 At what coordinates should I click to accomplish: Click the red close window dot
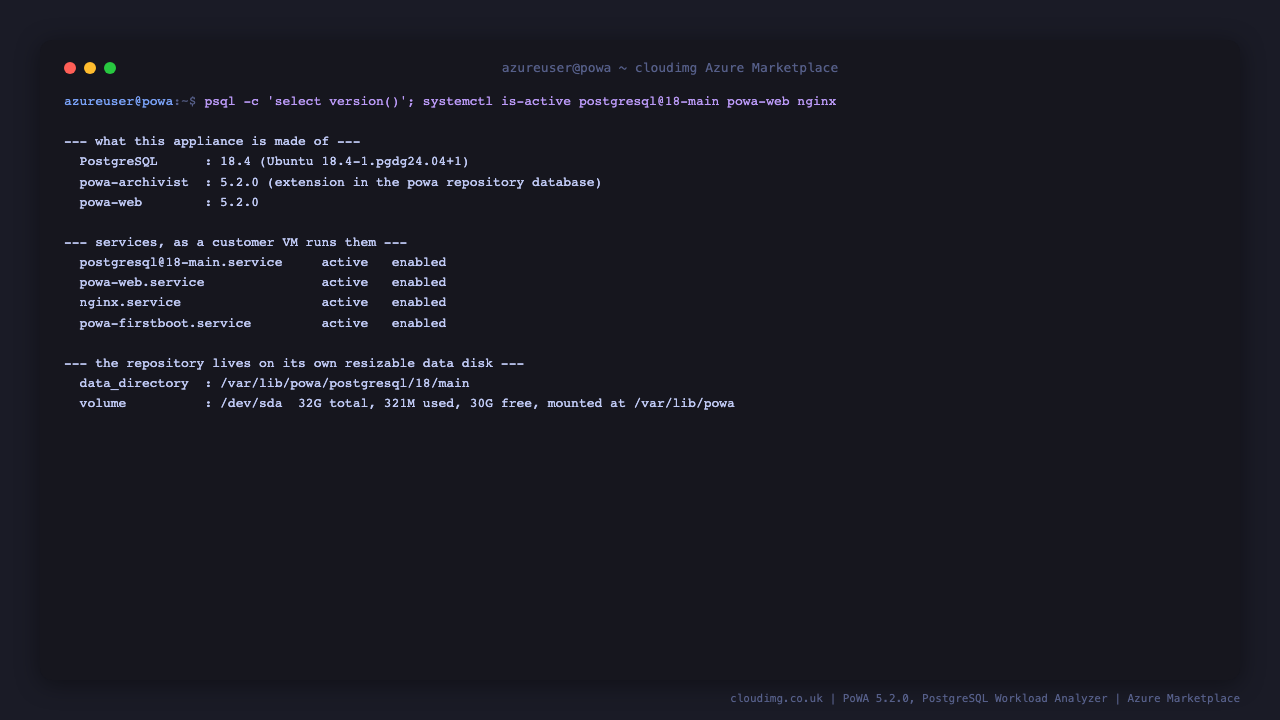point(70,68)
